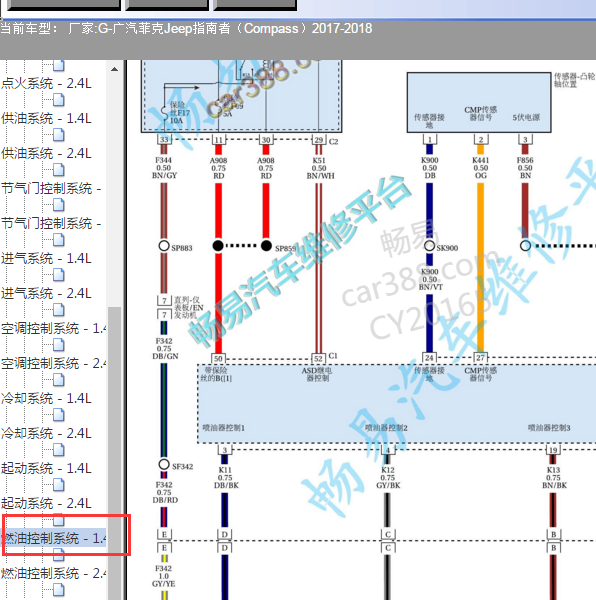Viewport: 596px width, 600px height.
Task: Click the 喷油器控制3 label
Action: (549, 427)
